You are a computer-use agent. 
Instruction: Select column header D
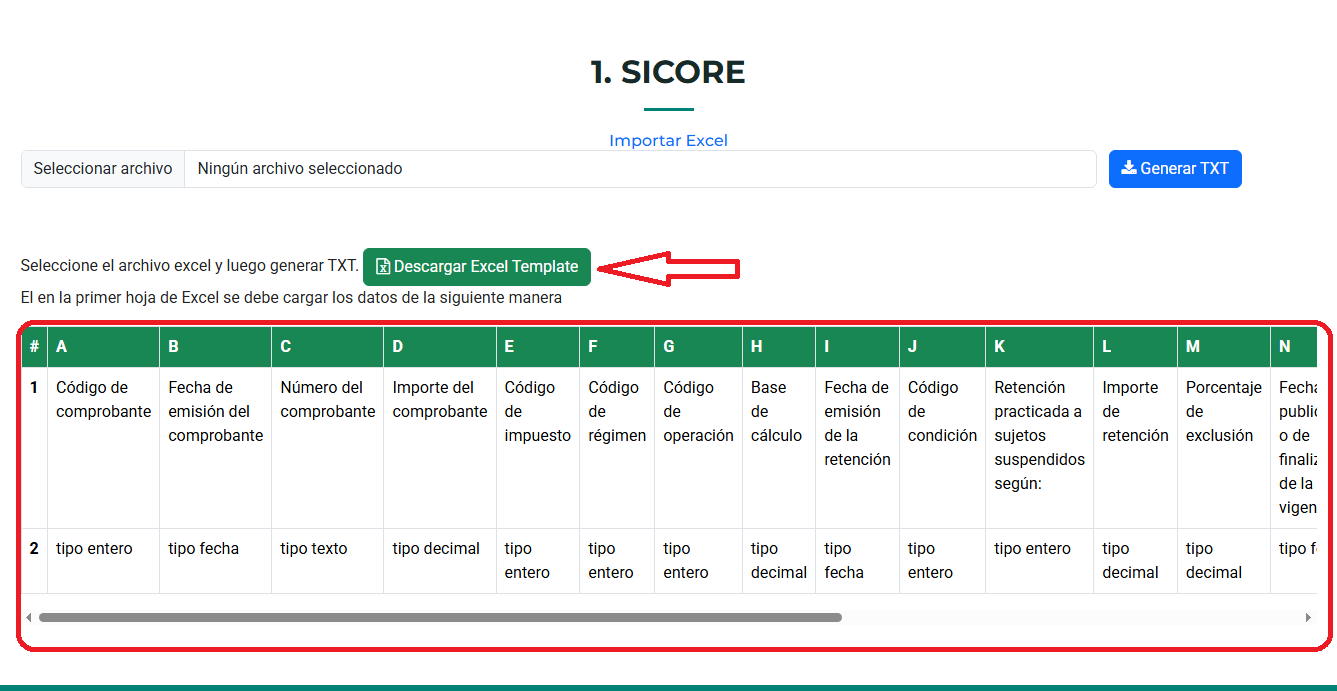[x=440, y=347]
